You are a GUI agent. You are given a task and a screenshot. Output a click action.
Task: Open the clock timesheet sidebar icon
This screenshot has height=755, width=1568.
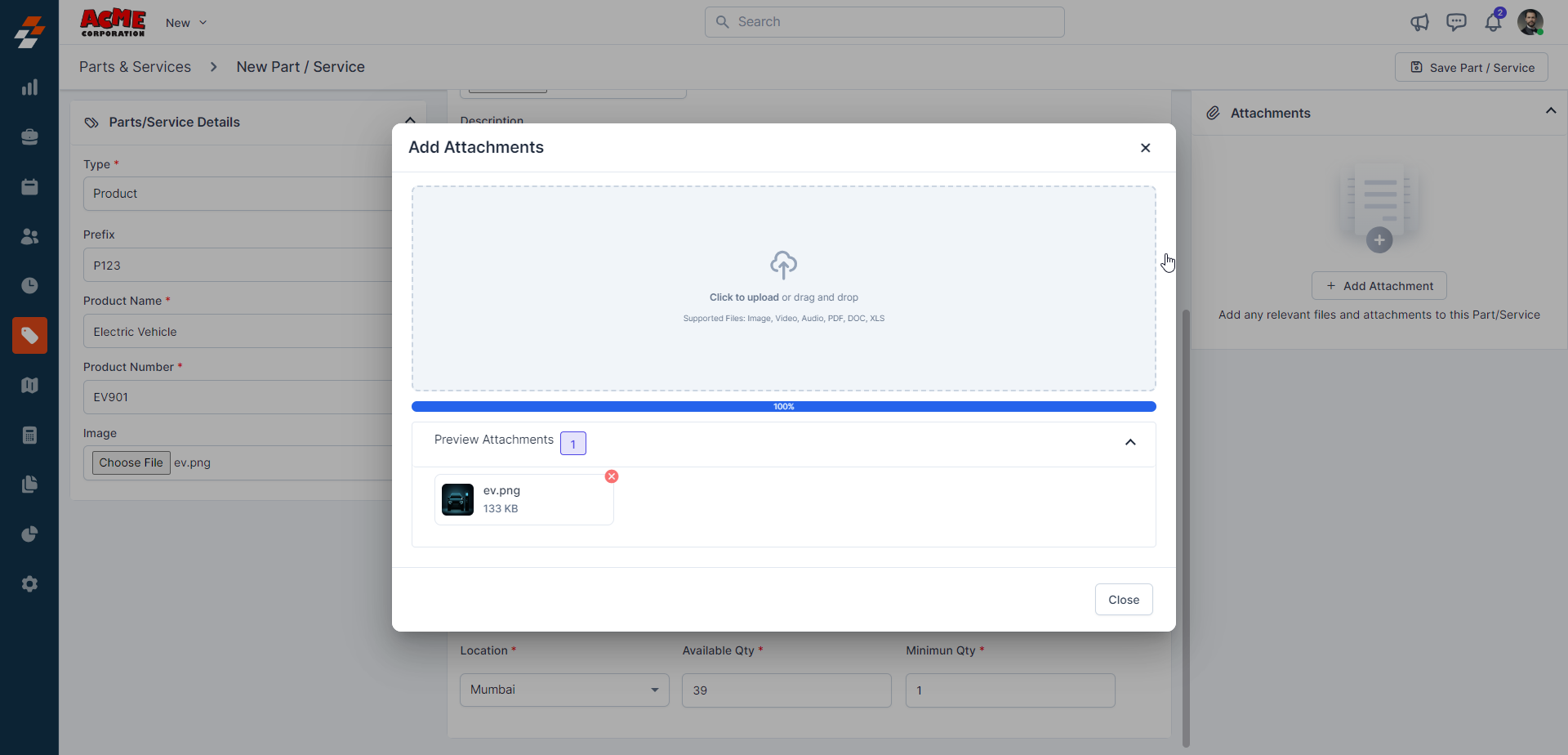[29, 285]
